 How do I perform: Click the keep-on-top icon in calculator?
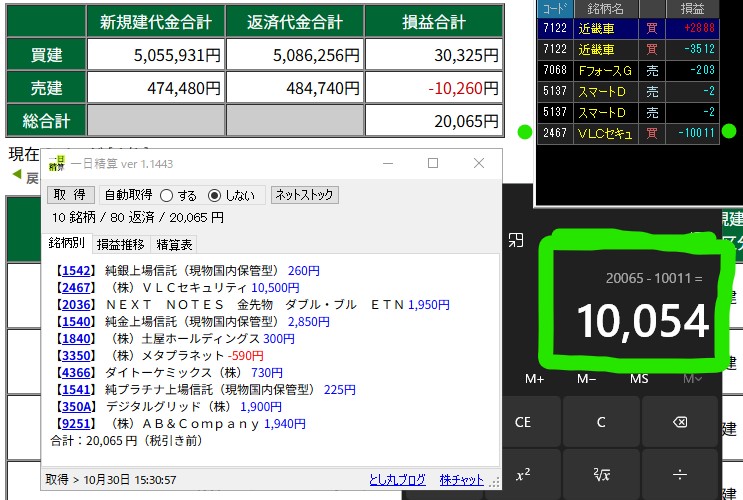point(516,239)
